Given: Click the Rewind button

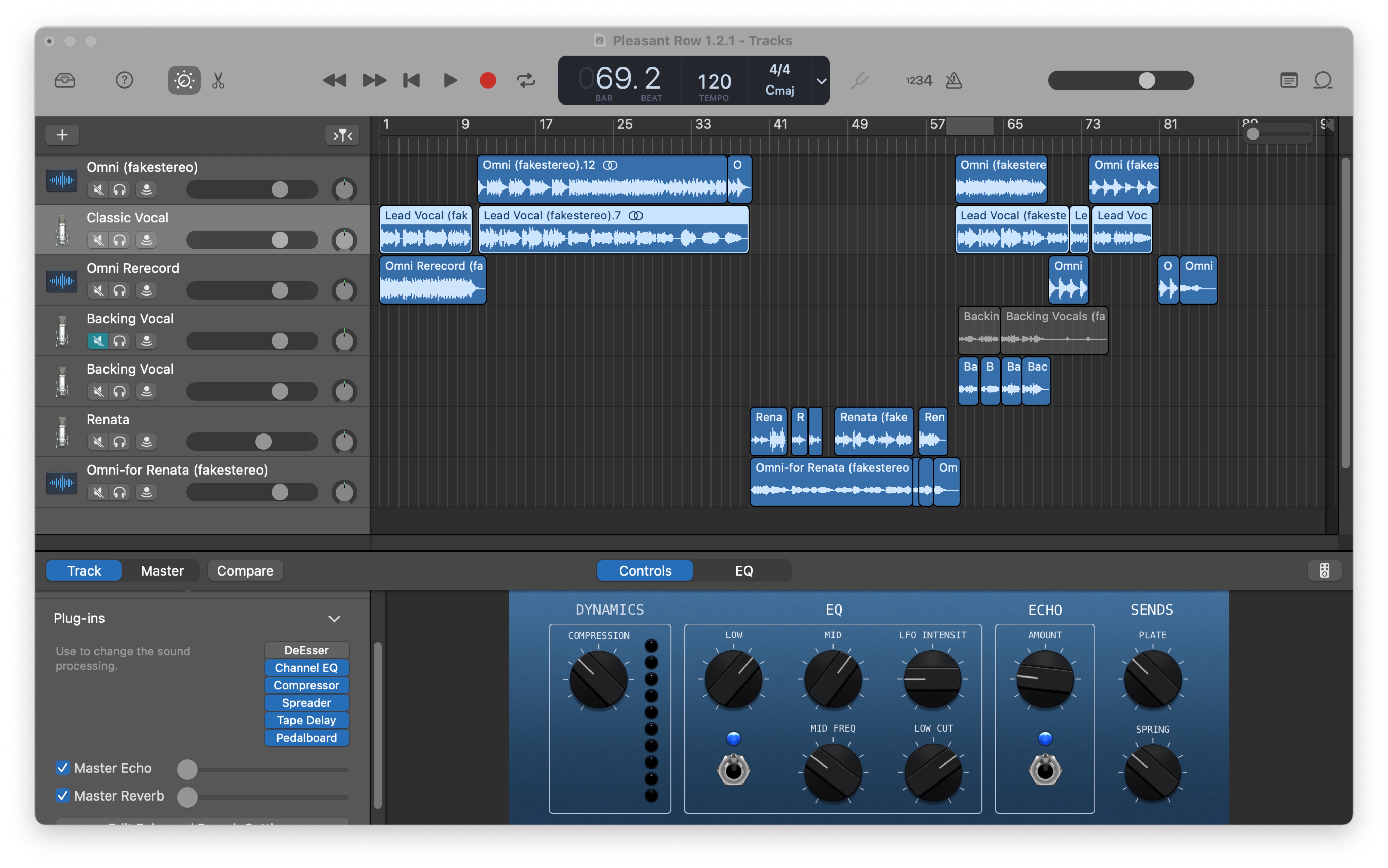Looking at the screenshot, I should tap(335, 80).
